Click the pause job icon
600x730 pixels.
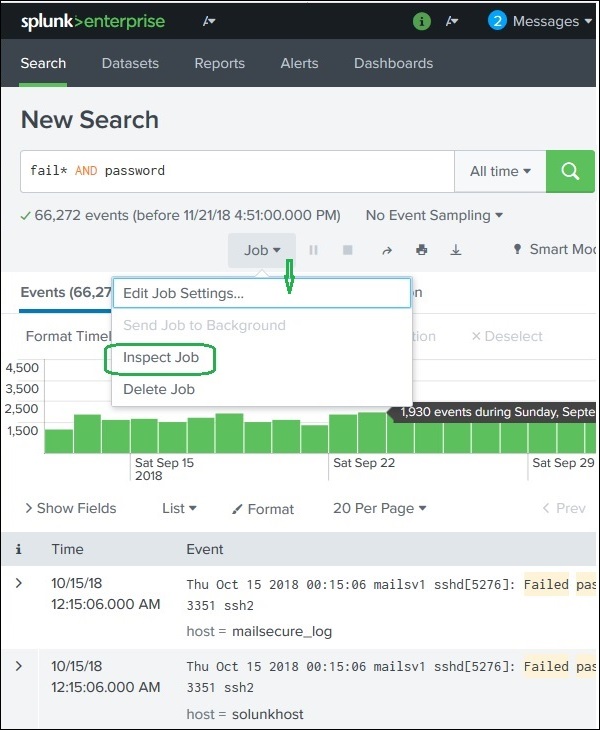pyautogui.click(x=313, y=250)
